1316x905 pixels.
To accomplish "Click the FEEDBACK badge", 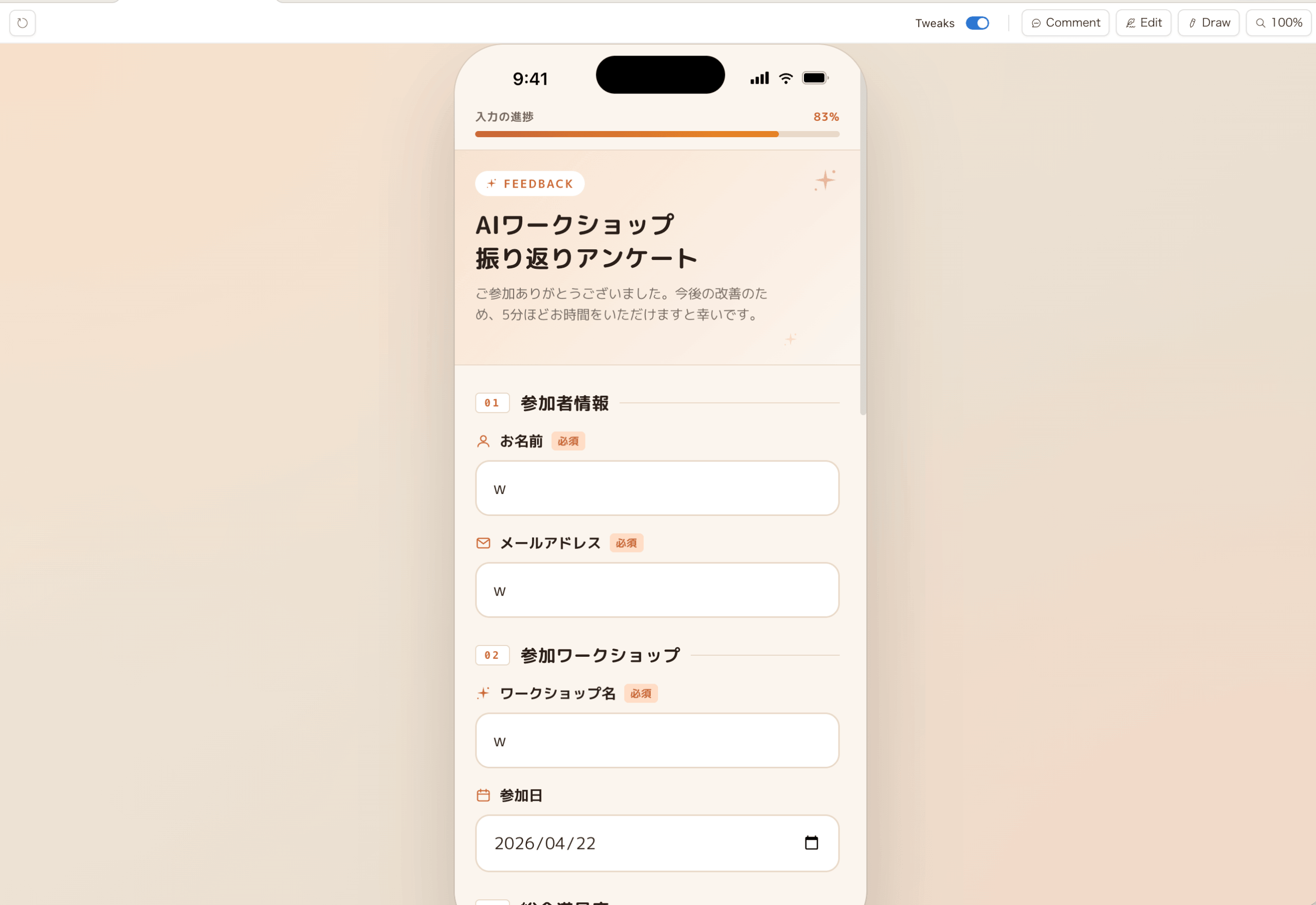I will pos(529,183).
